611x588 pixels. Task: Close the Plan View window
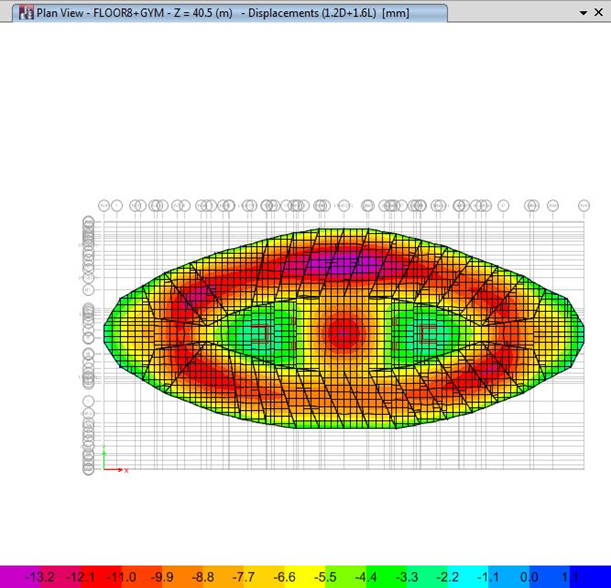point(599,12)
